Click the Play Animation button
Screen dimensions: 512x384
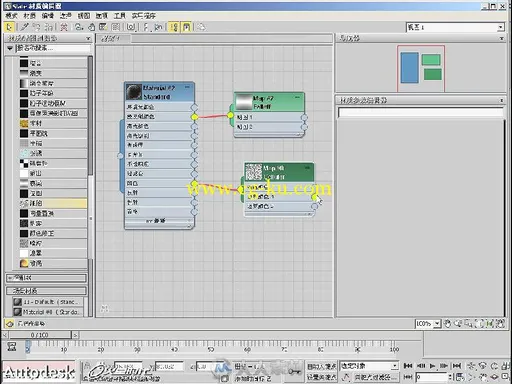[433, 366]
